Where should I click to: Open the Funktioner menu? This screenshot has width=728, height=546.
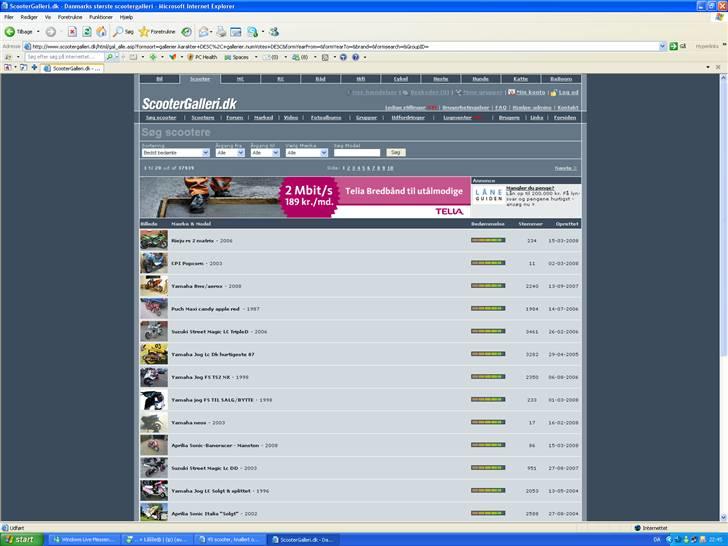coord(101,17)
